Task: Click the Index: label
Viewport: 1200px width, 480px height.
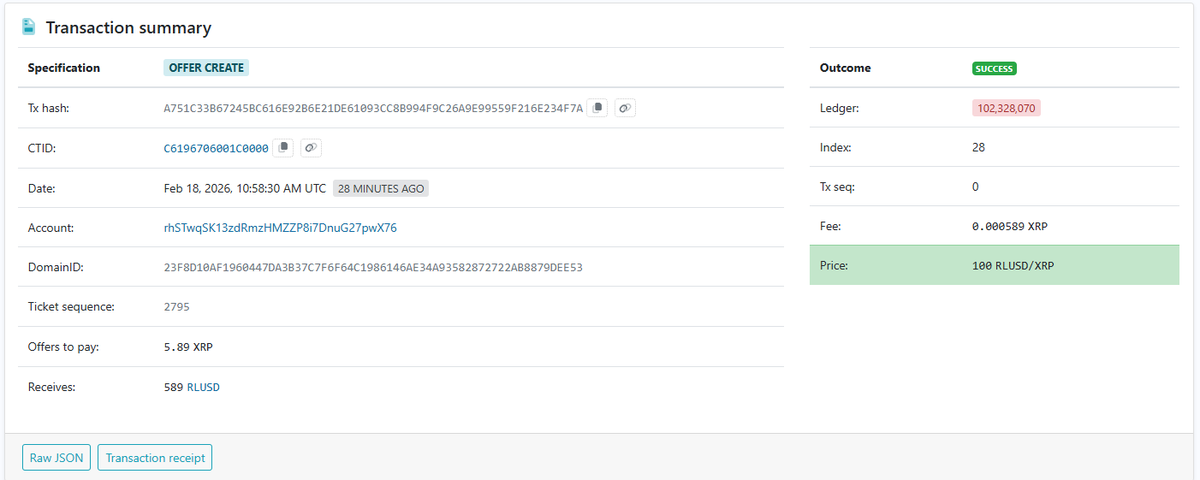Action: (836, 147)
